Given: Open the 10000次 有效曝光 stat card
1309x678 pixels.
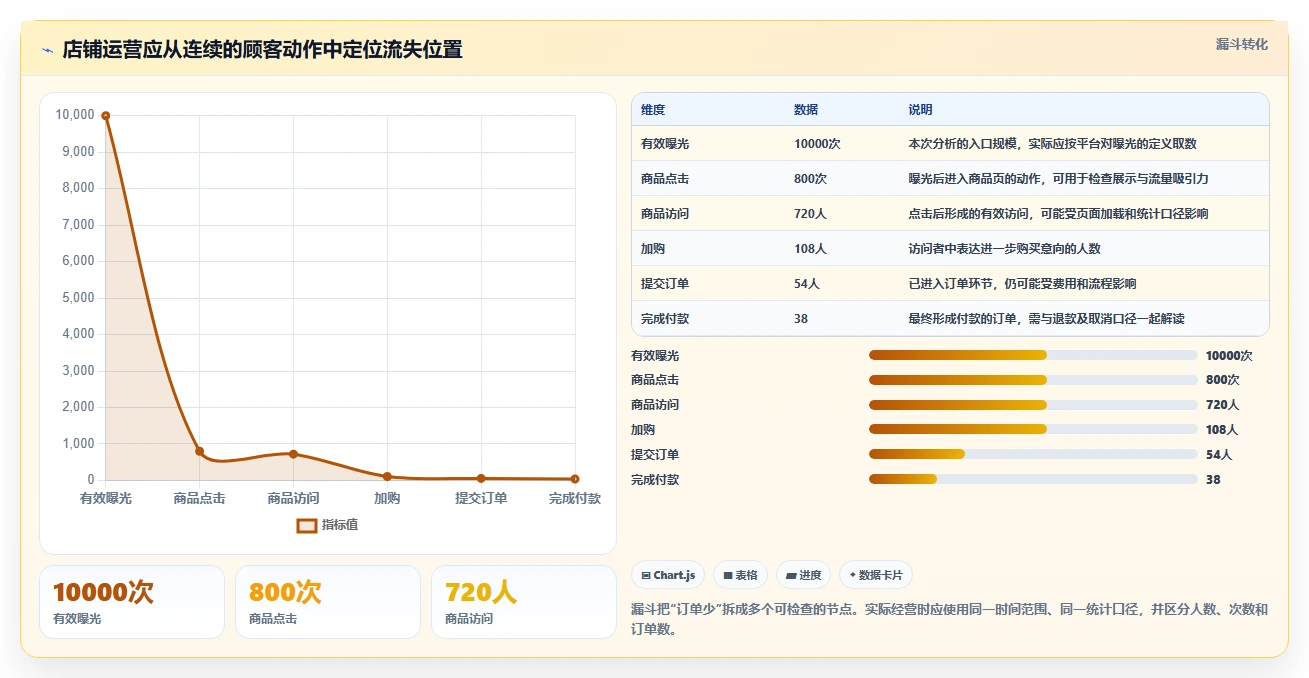Looking at the screenshot, I should click(x=132, y=602).
